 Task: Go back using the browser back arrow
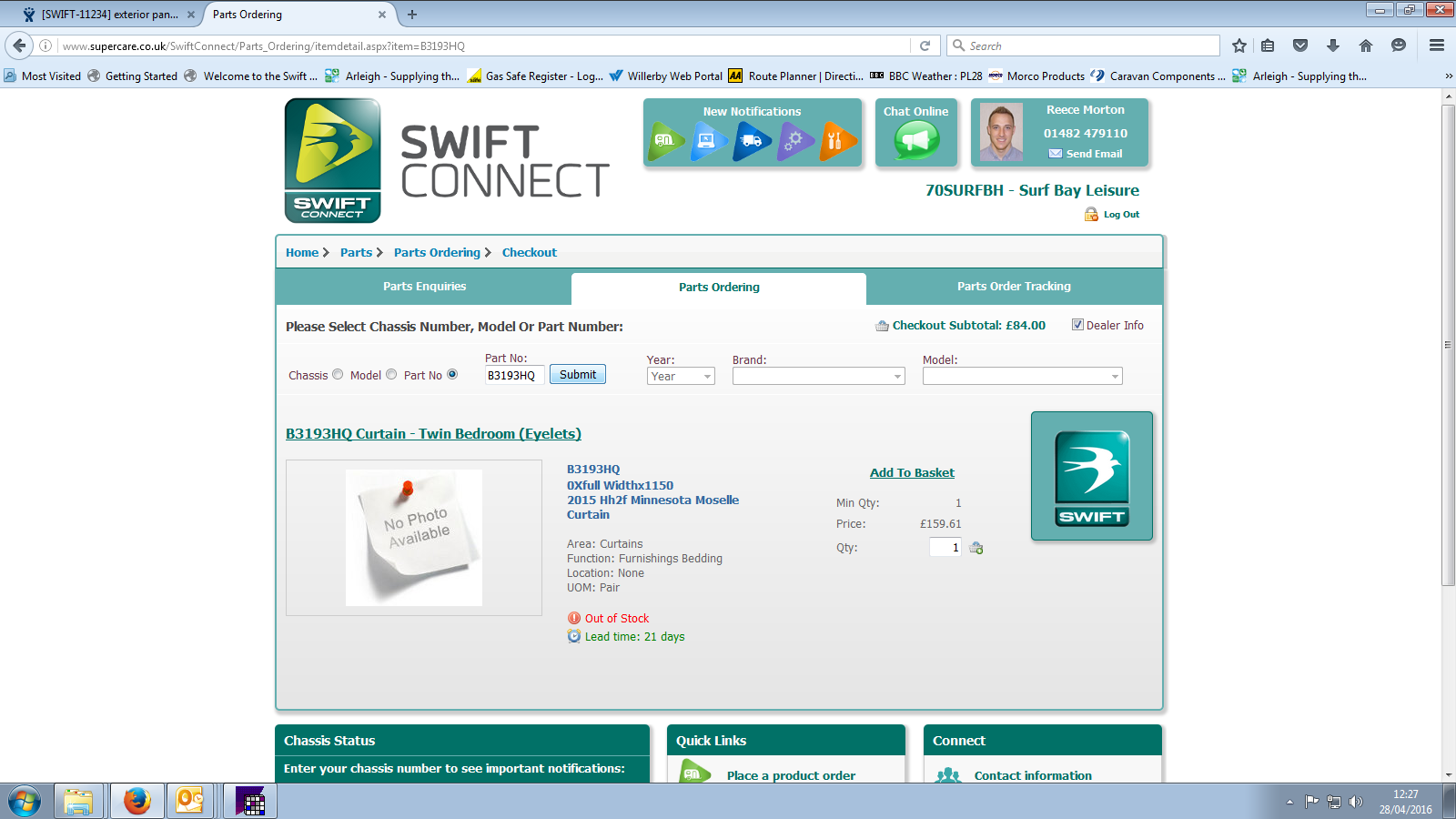(x=19, y=45)
